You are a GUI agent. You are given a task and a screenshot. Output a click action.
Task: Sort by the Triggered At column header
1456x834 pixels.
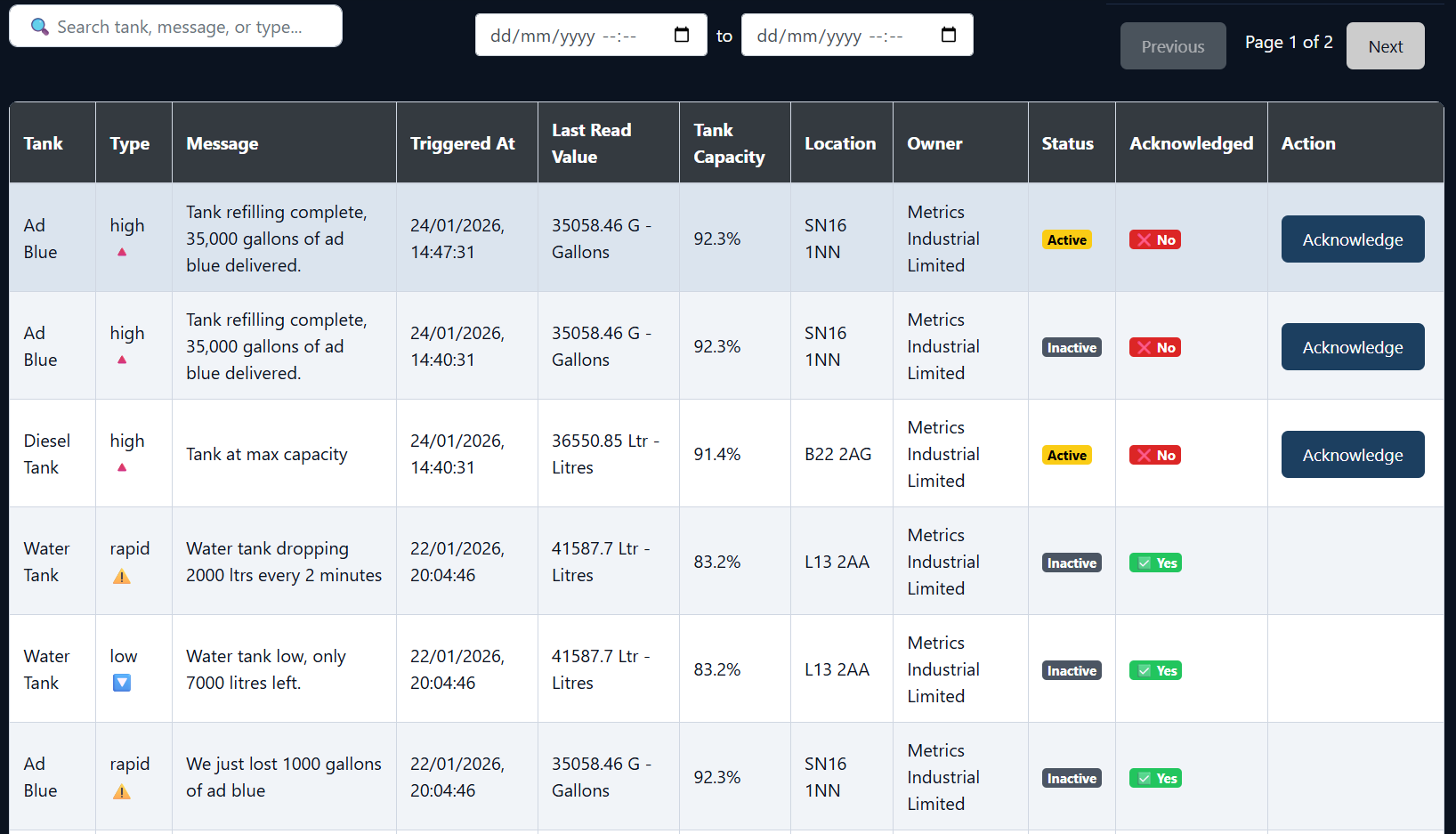point(462,142)
